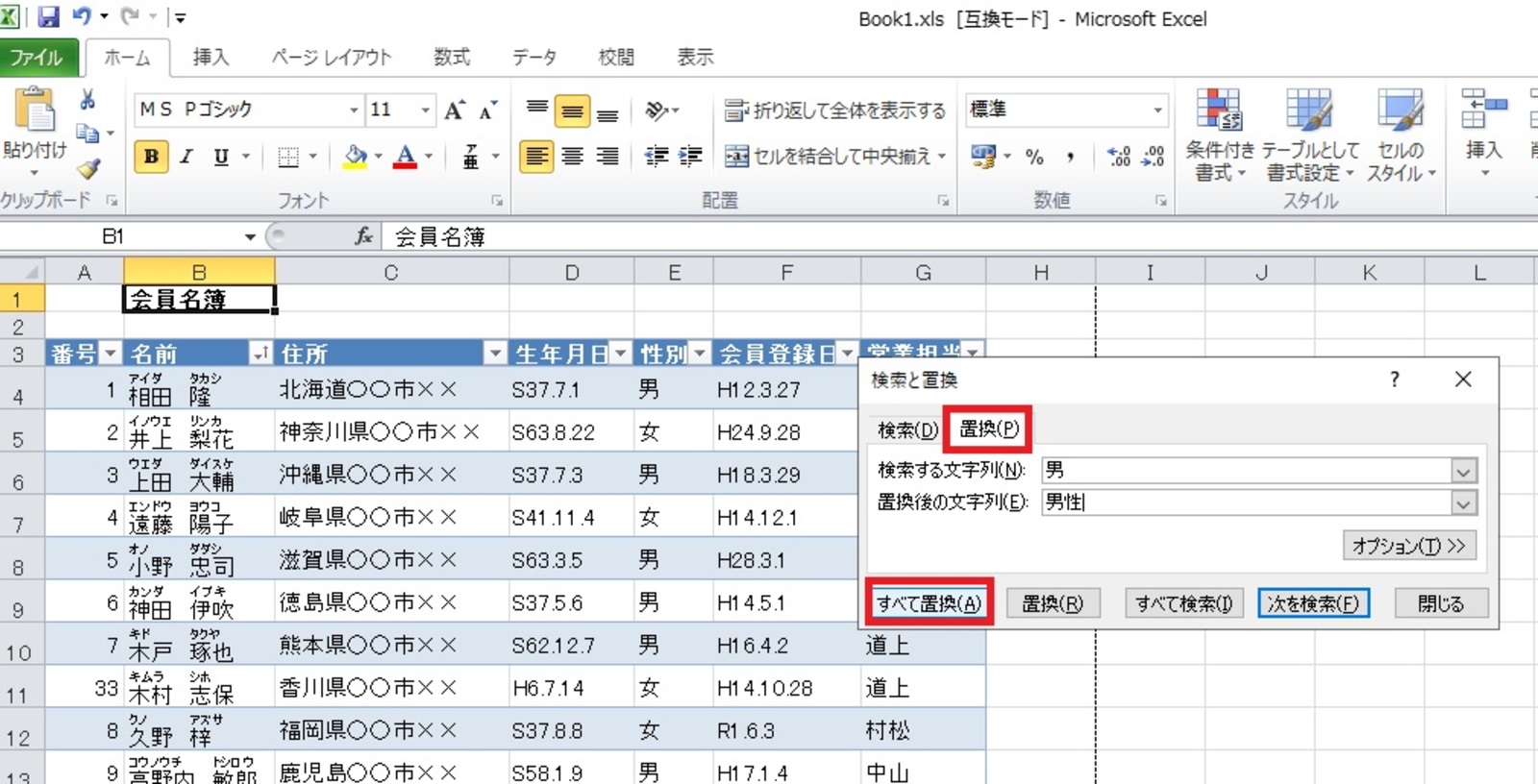1538x784 pixels.
Task: Apply red font color A
Action: pyautogui.click(x=406, y=157)
